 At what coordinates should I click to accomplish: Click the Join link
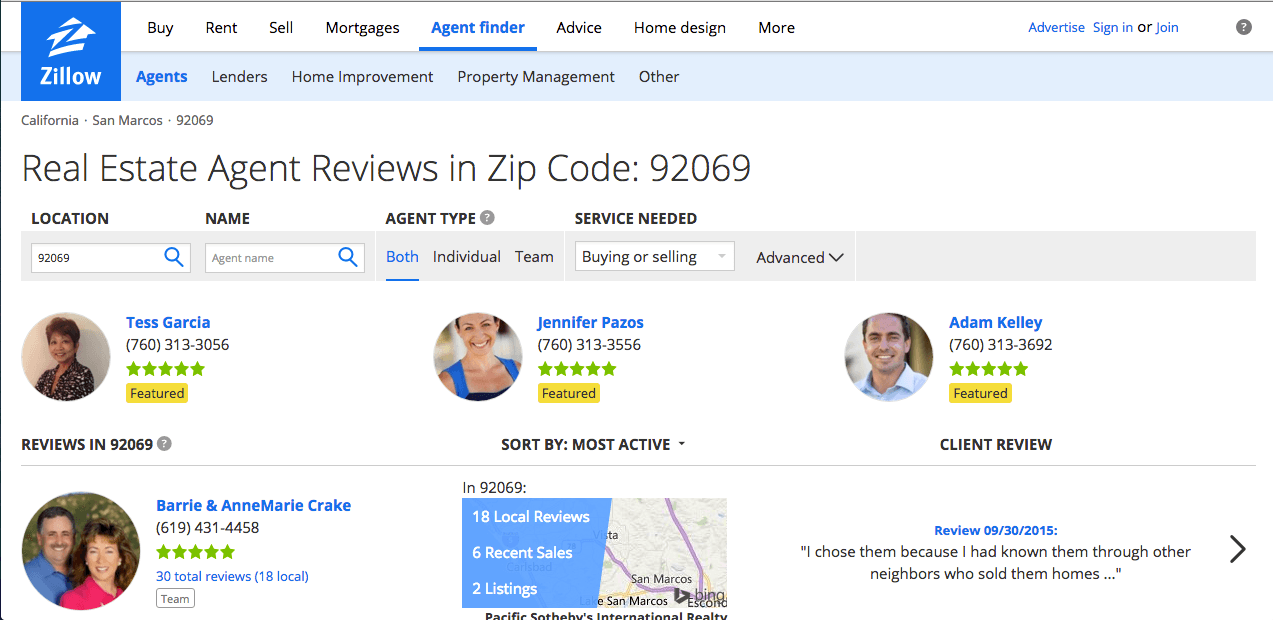click(x=1167, y=27)
